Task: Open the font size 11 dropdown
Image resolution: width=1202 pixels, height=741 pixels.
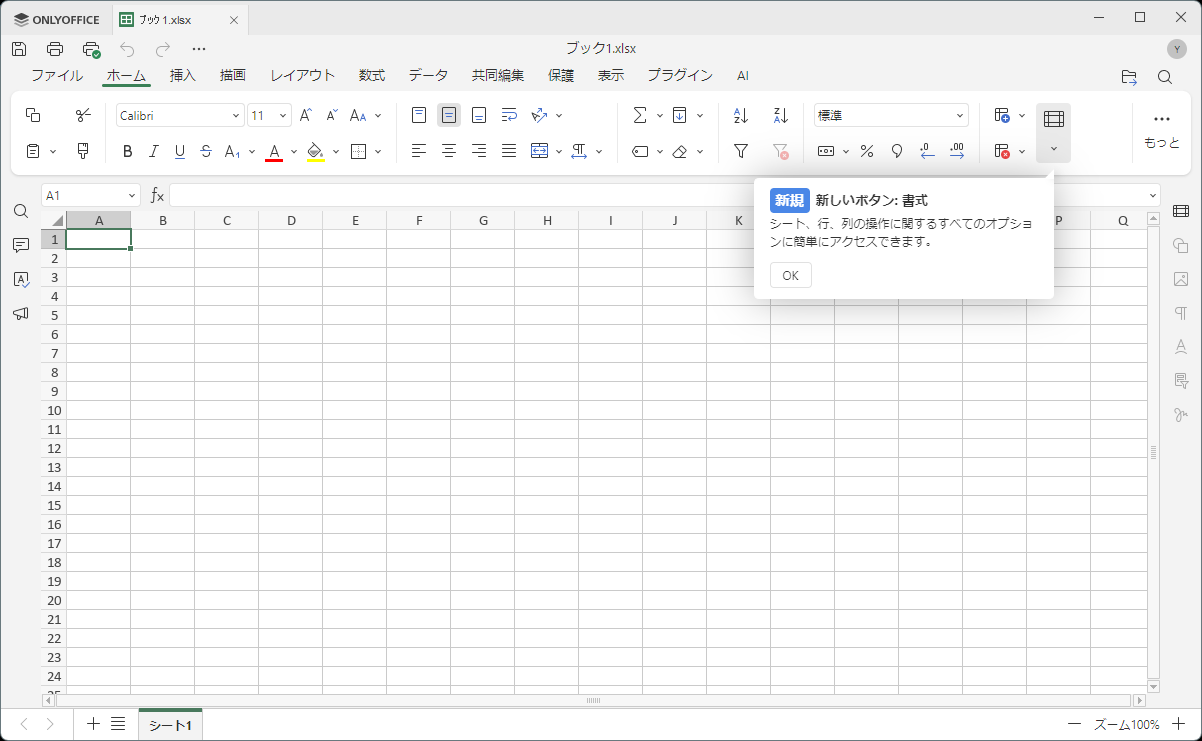Action: (283, 116)
